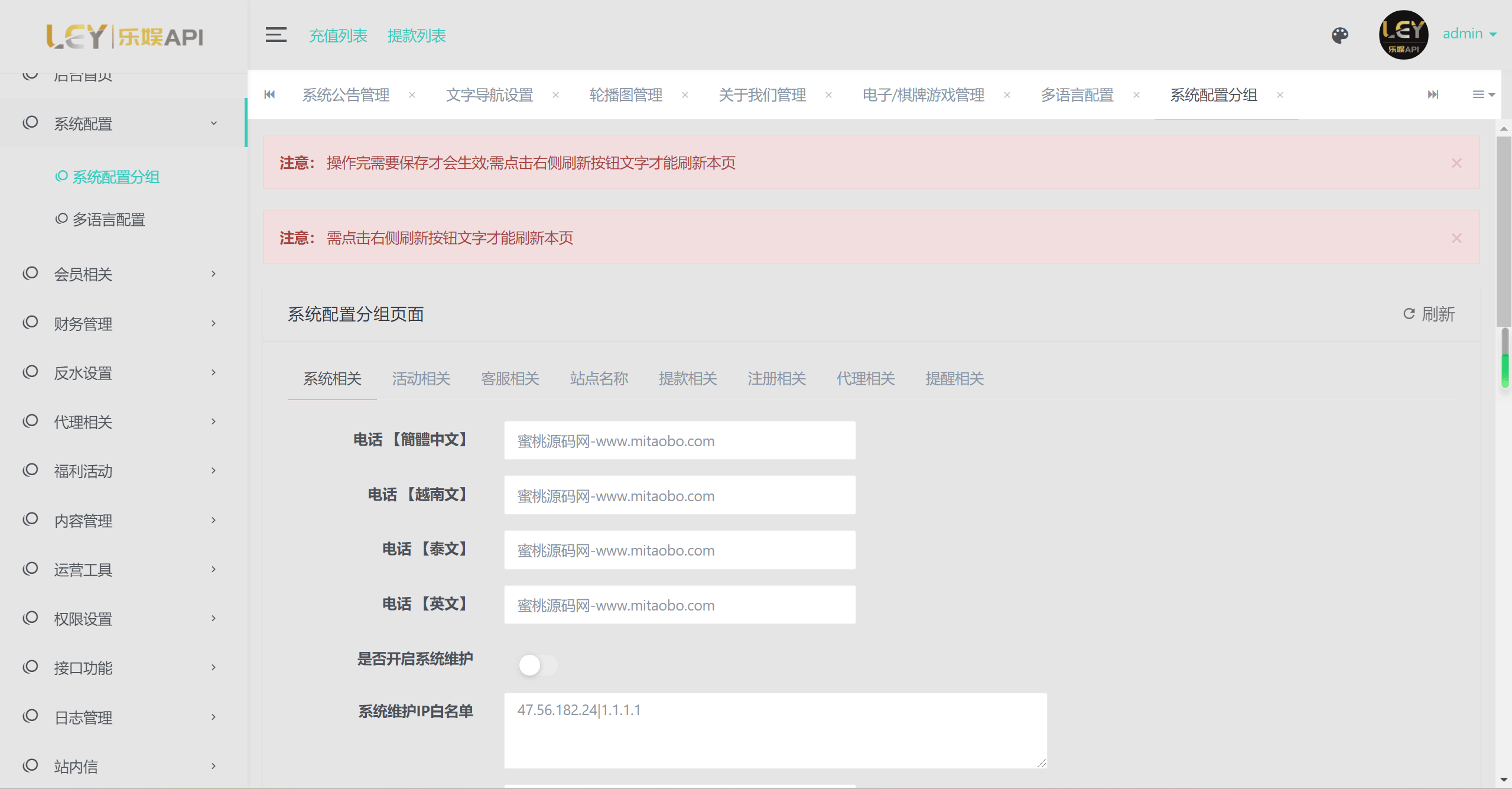This screenshot has width=1512, height=789.
Task: Open the 多语言配置 page tab
Action: pos(1077,95)
